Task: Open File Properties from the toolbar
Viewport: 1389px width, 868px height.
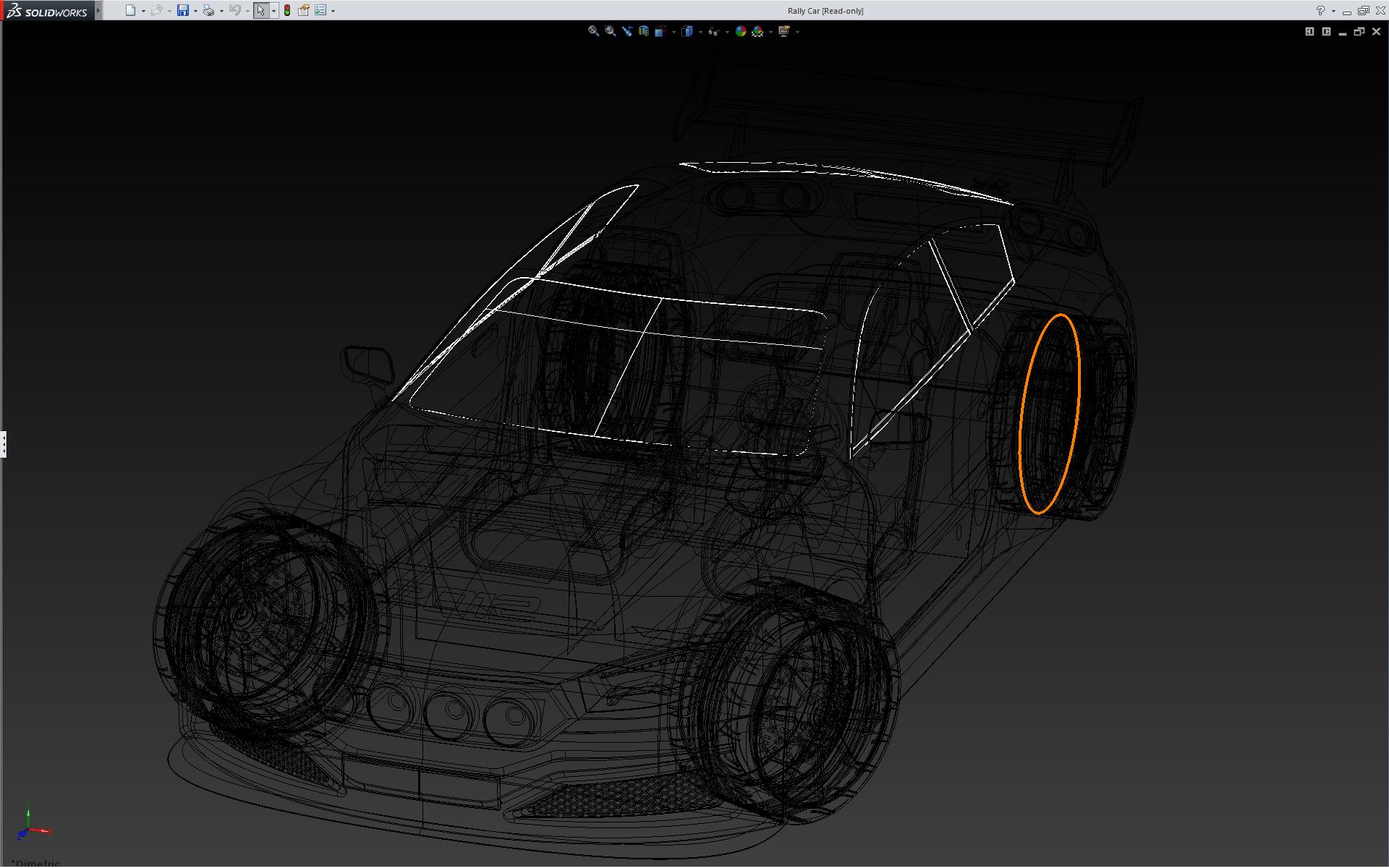Action: click(x=303, y=10)
